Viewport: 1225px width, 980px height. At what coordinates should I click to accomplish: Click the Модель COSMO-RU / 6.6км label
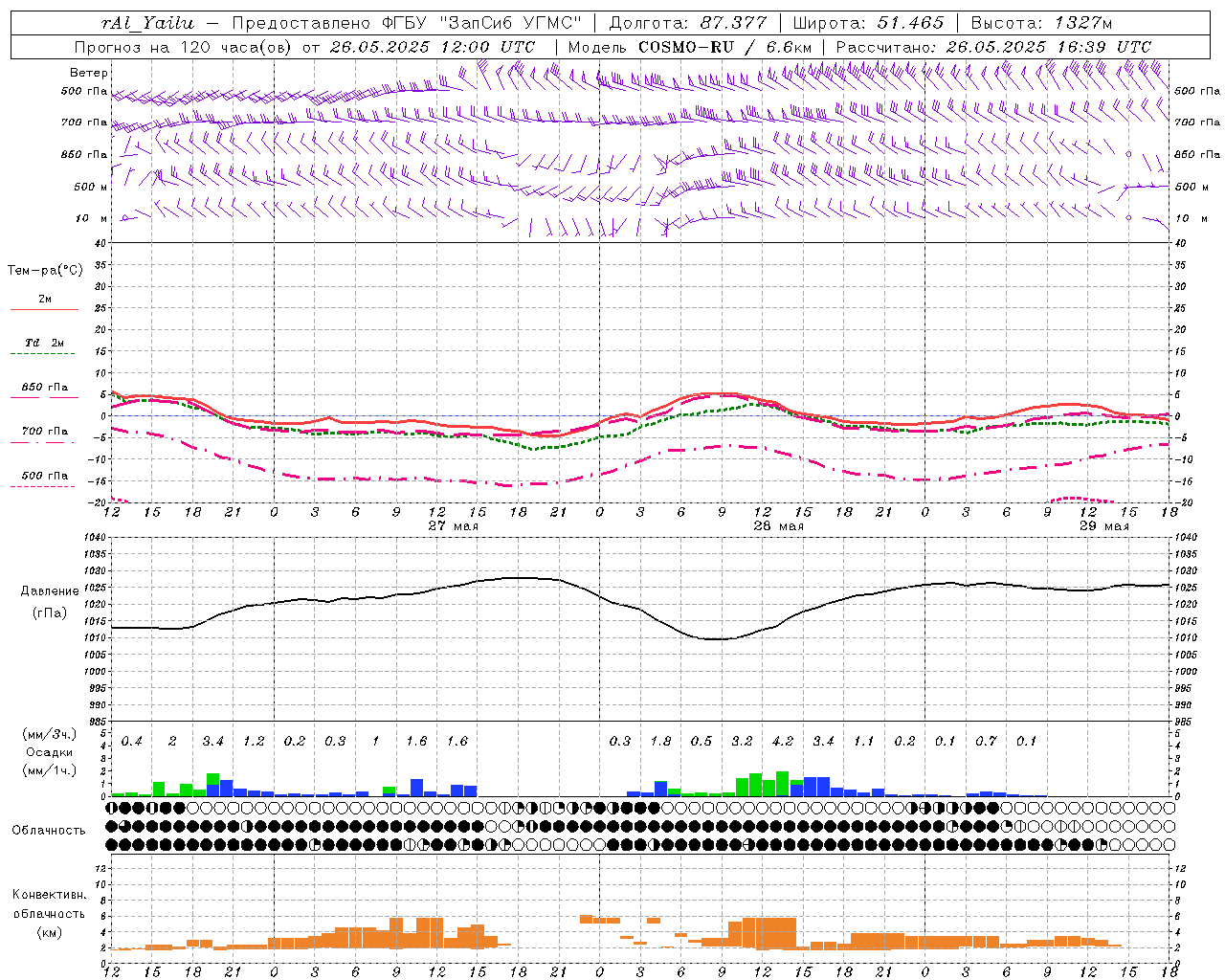tap(690, 47)
